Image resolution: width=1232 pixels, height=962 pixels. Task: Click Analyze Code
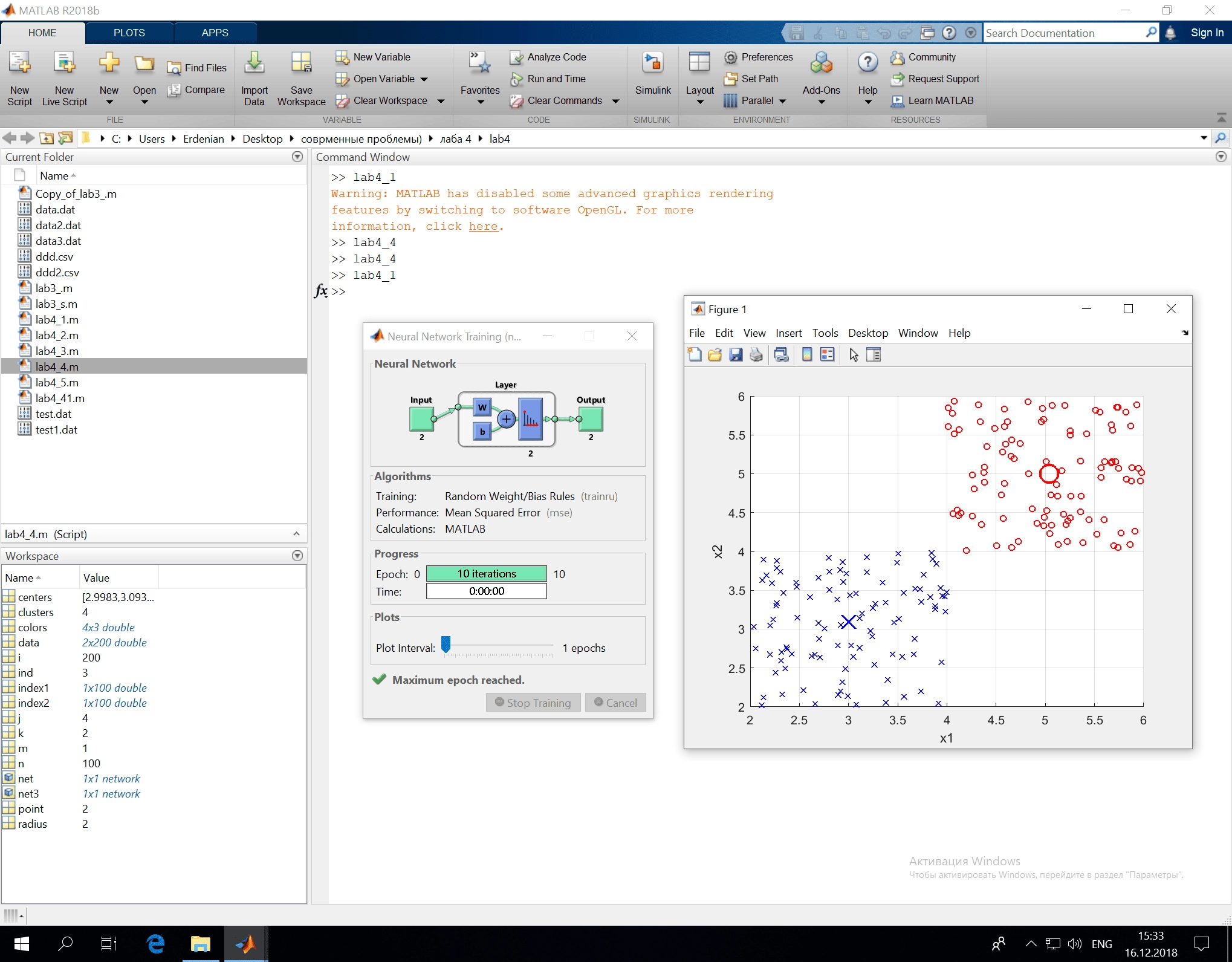(x=548, y=57)
